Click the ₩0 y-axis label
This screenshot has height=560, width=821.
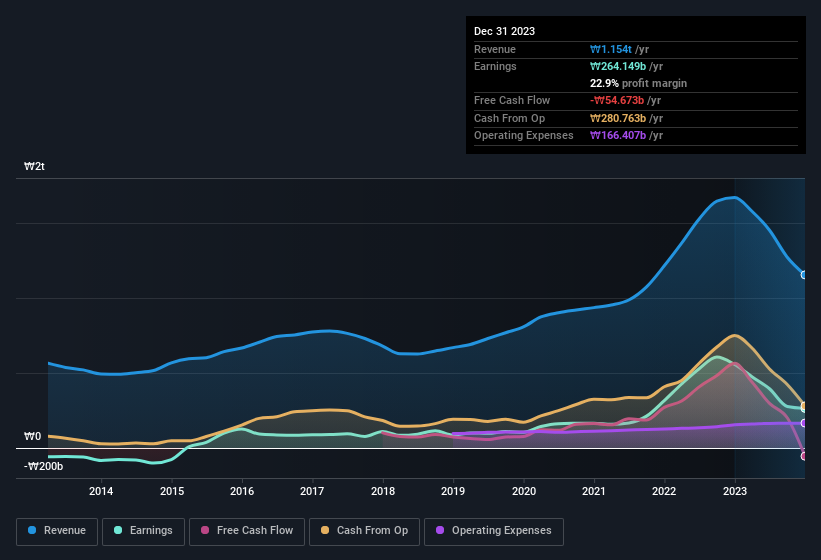click(x=32, y=437)
